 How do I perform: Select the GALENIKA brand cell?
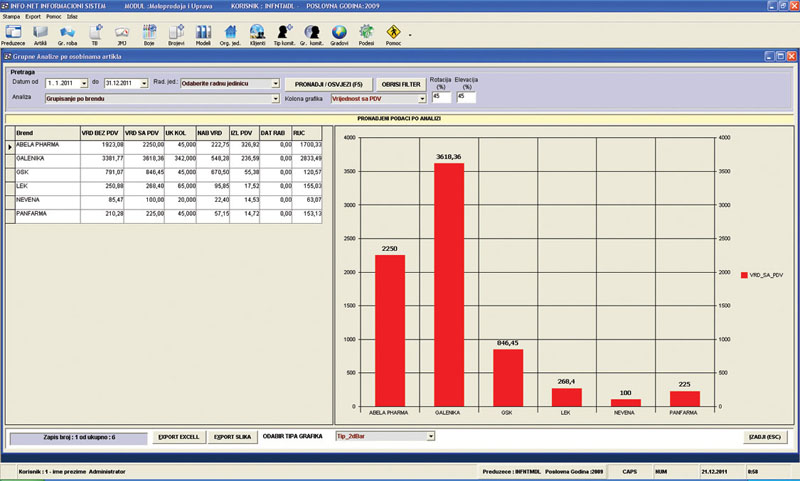[x=47, y=160]
